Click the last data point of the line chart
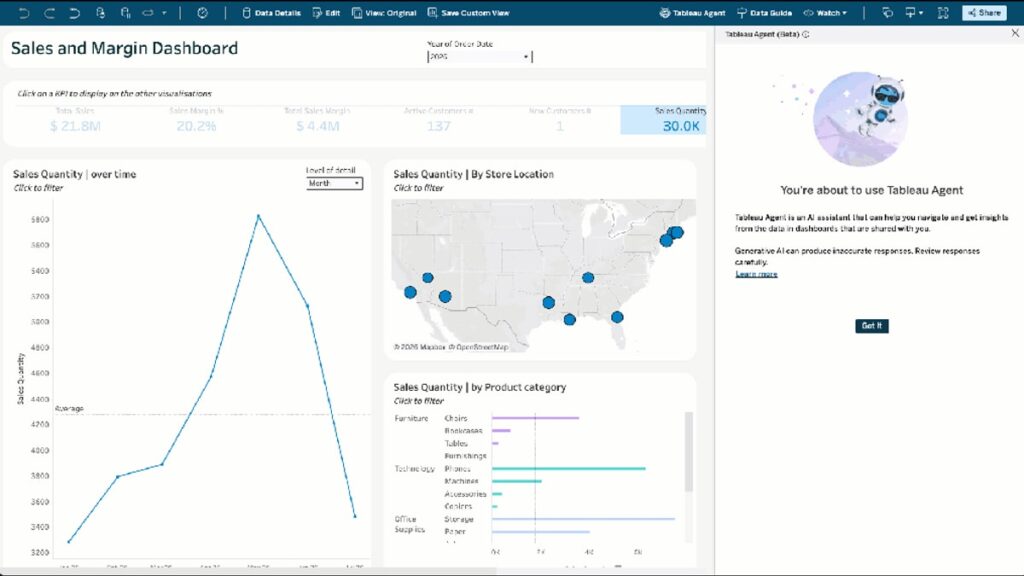 355,516
